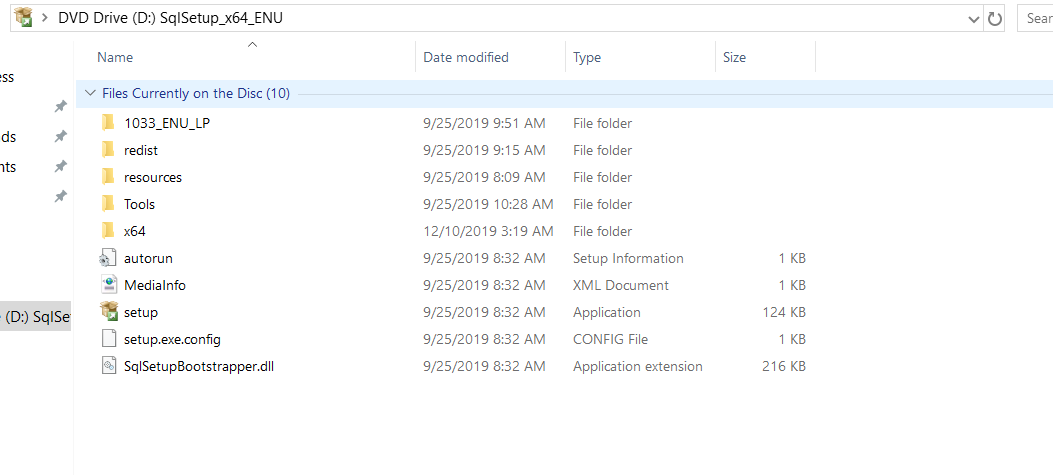Click the 9/25/2019 9:51 AM date cell
1053x475 pixels.
click(484, 124)
